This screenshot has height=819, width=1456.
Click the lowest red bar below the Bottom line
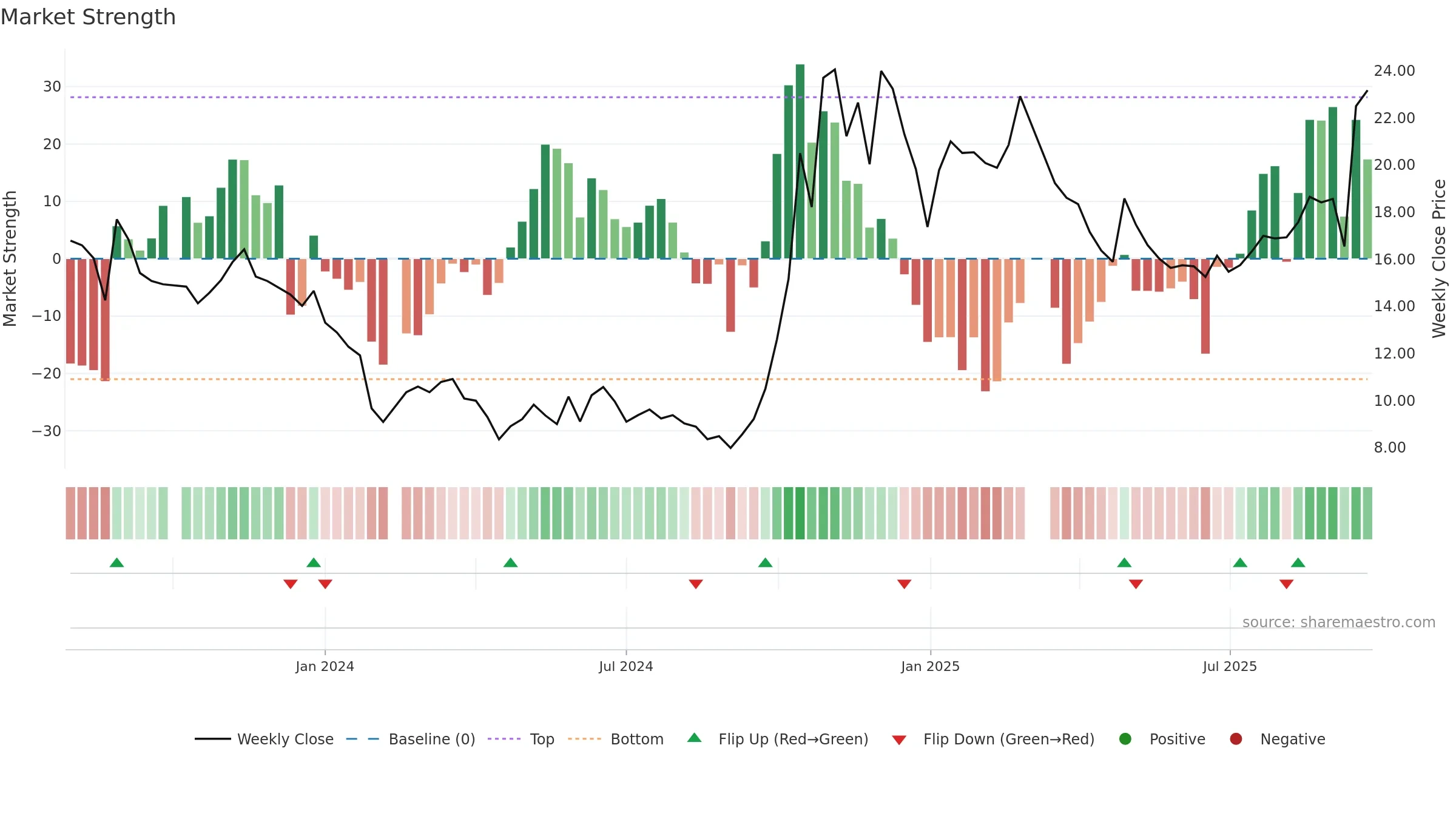(985, 325)
